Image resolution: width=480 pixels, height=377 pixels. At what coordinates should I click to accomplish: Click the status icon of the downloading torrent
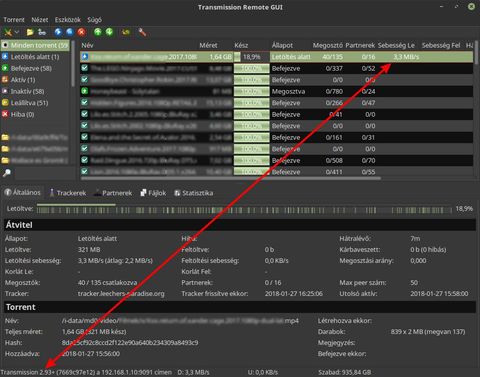click(85, 56)
